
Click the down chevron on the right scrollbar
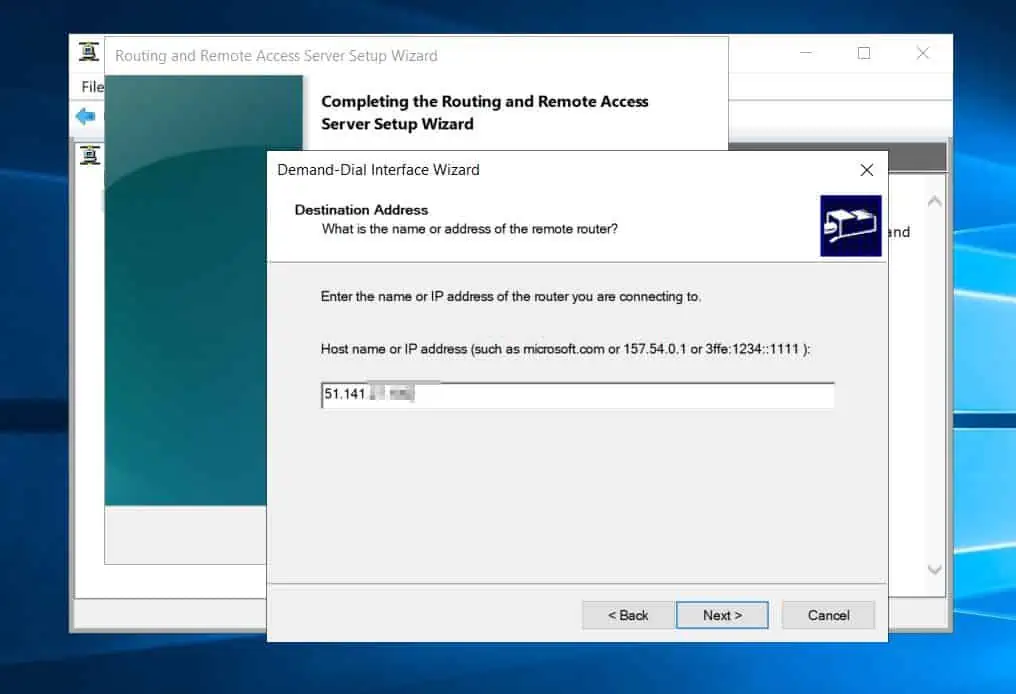tap(935, 570)
